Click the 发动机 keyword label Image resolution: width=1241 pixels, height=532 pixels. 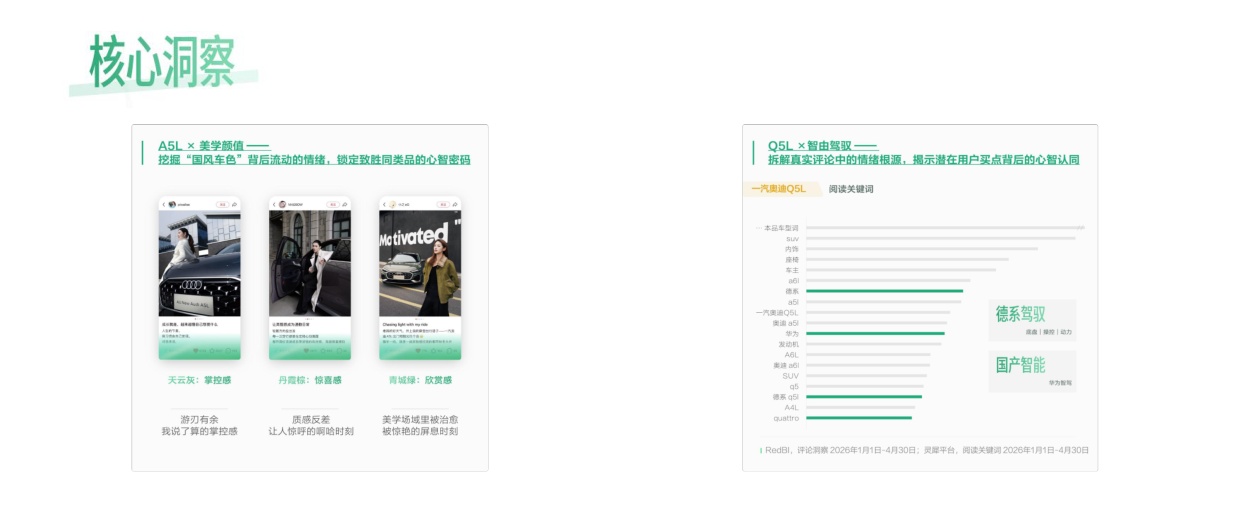click(789, 344)
